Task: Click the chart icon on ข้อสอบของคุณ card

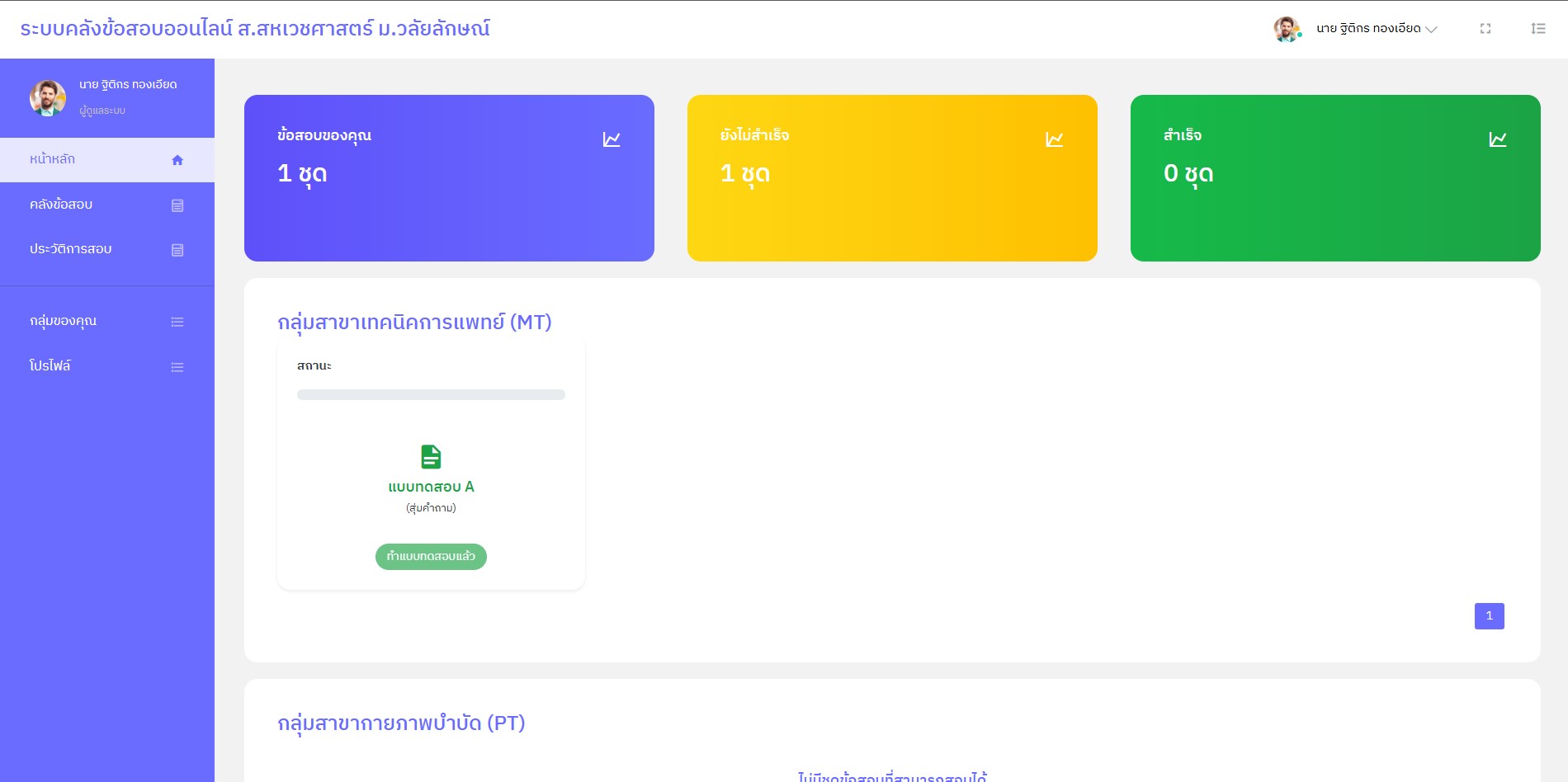Action: (x=612, y=139)
